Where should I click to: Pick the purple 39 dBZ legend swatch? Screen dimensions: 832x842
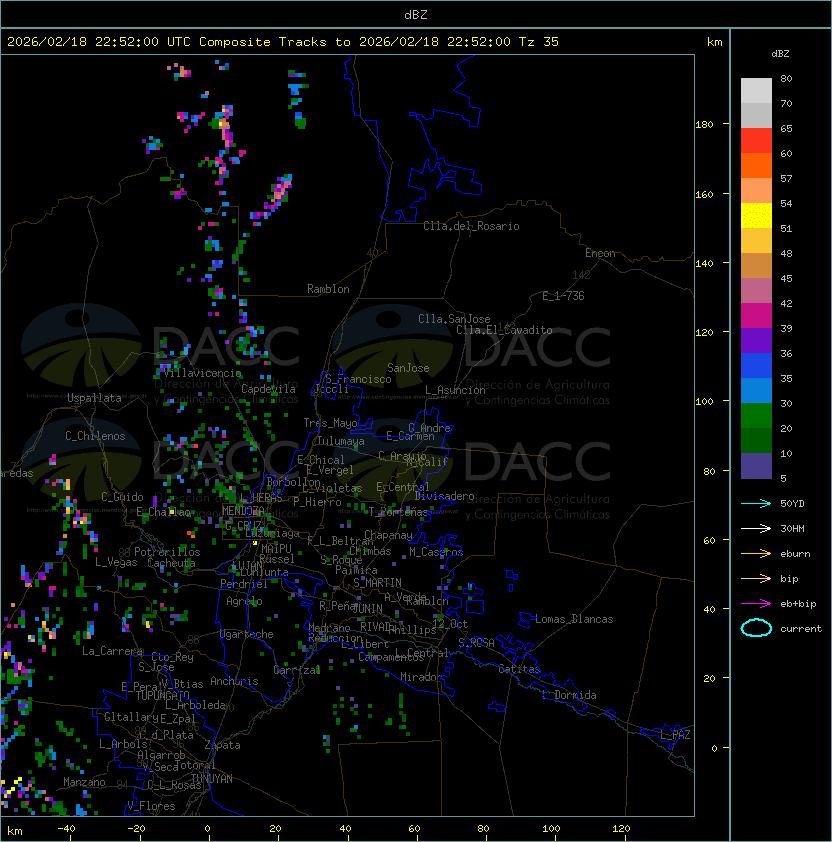756,340
